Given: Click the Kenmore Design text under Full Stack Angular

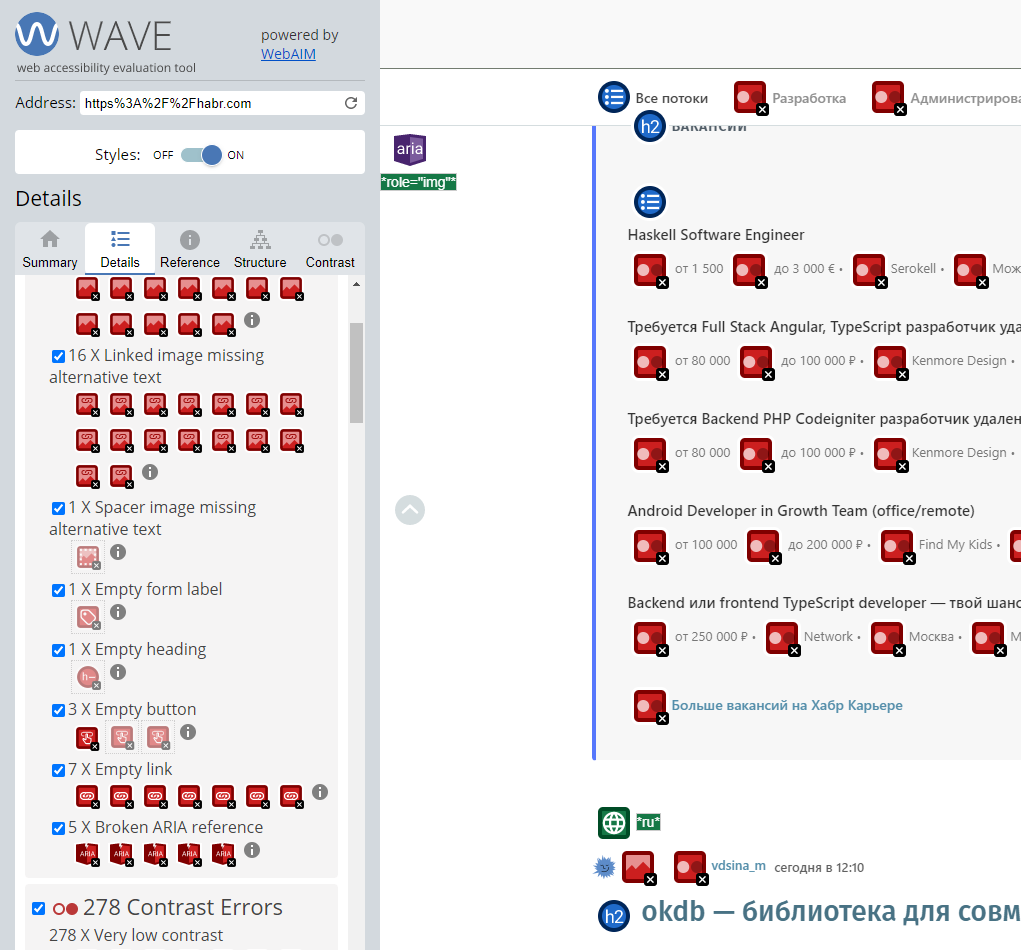Looking at the screenshot, I should [x=958, y=360].
